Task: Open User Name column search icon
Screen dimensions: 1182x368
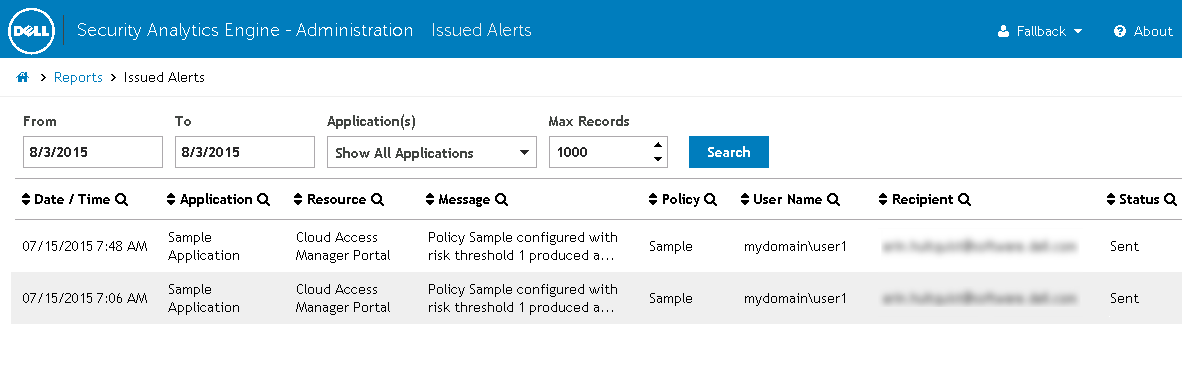Action: pos(833,200)
